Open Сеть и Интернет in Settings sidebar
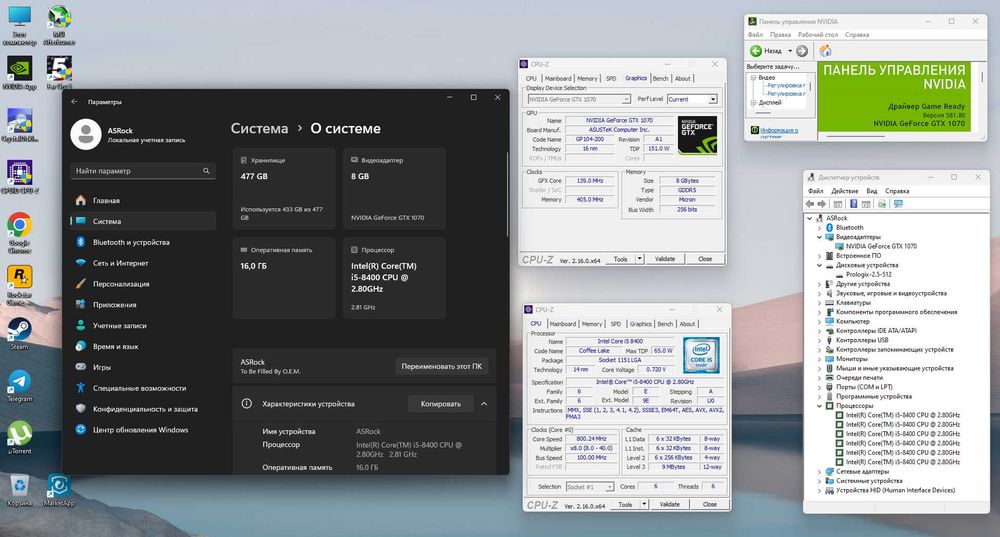1000x537 pixels. (143, 263)
